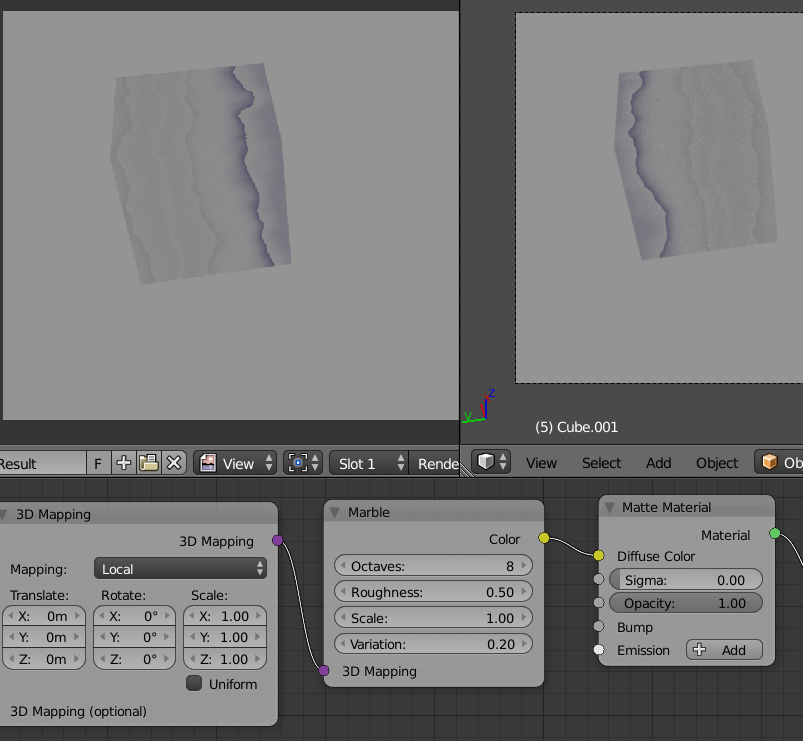The height and width of the screenshot is (741, 803).
Task: Click the 3D Mapping purple output socket
Action: (x=277, y=540)
